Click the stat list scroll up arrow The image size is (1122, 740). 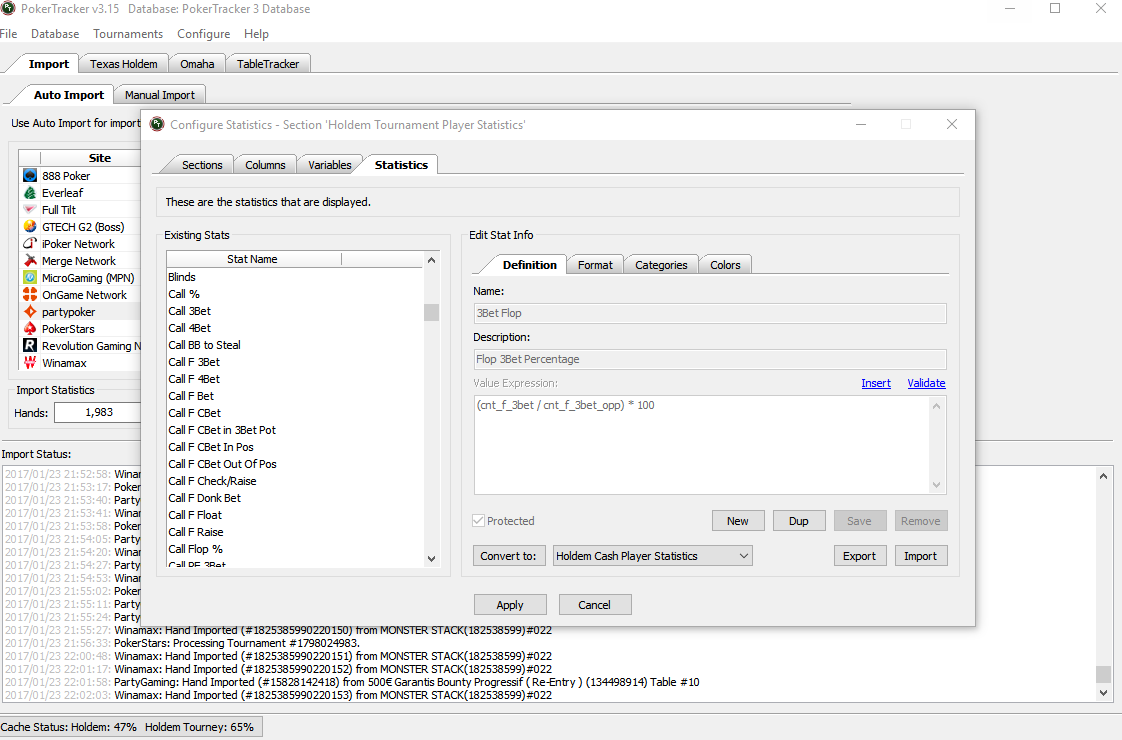tap(431, 260)
